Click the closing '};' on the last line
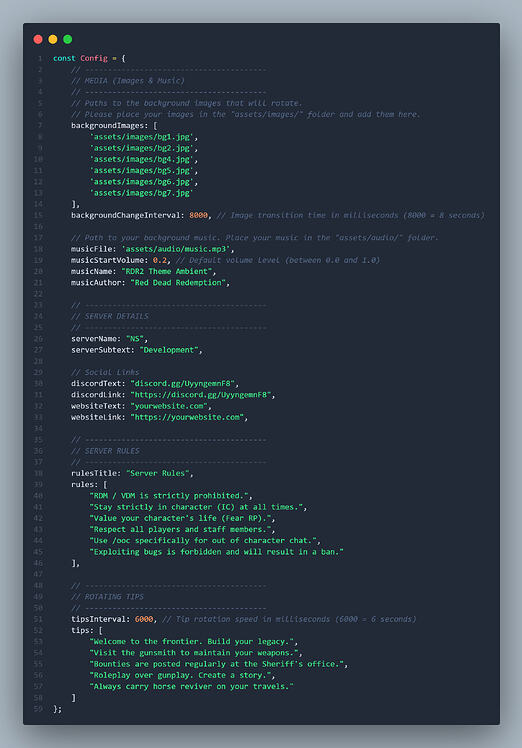 tap(57, 709)
